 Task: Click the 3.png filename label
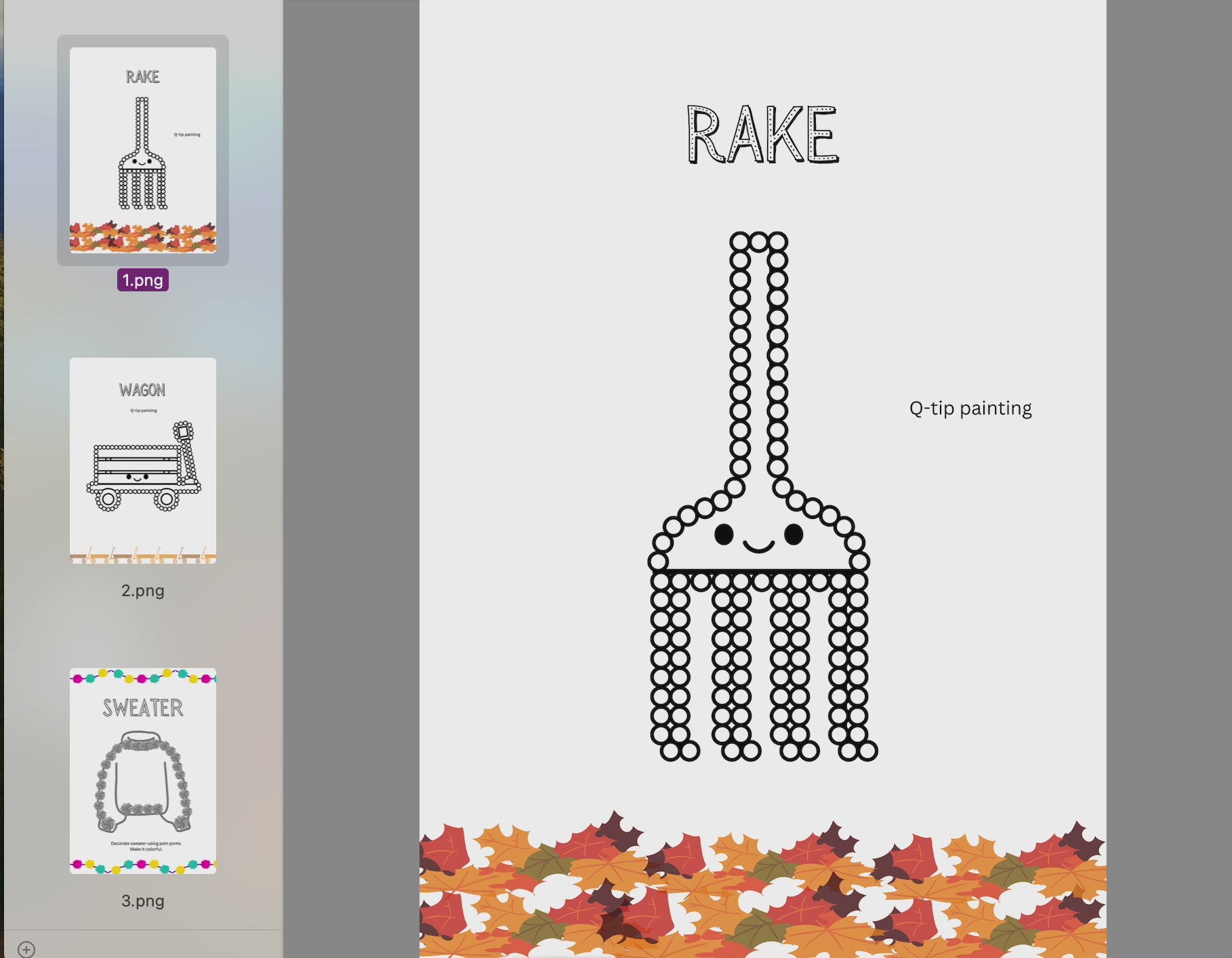[142, 900]
